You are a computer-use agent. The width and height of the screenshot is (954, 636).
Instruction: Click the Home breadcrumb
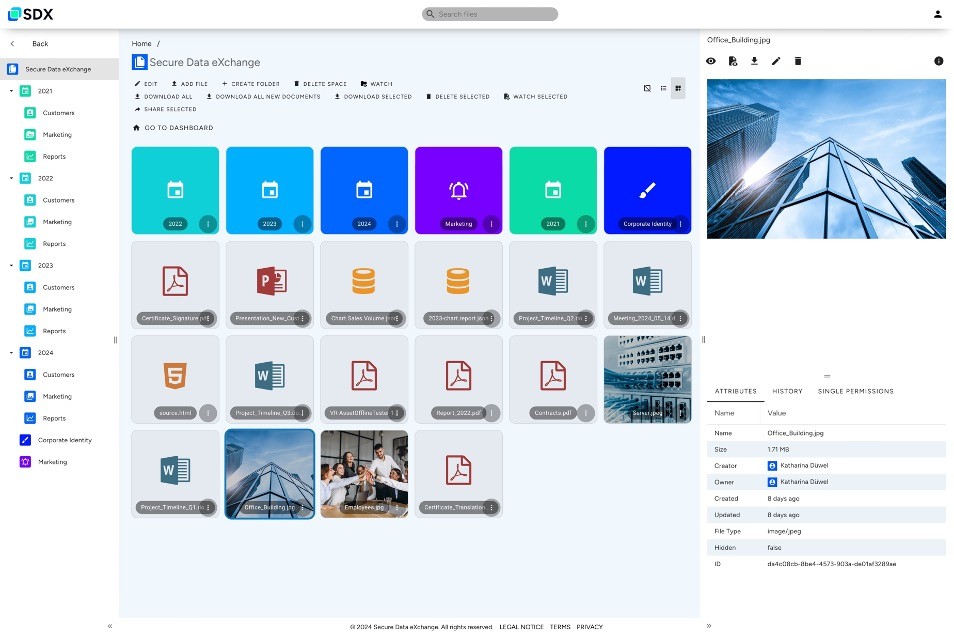tap(141, 44)
